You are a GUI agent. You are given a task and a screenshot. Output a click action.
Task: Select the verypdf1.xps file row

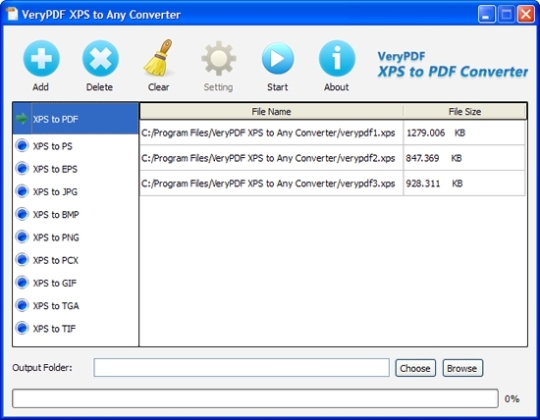pos(332,133)
